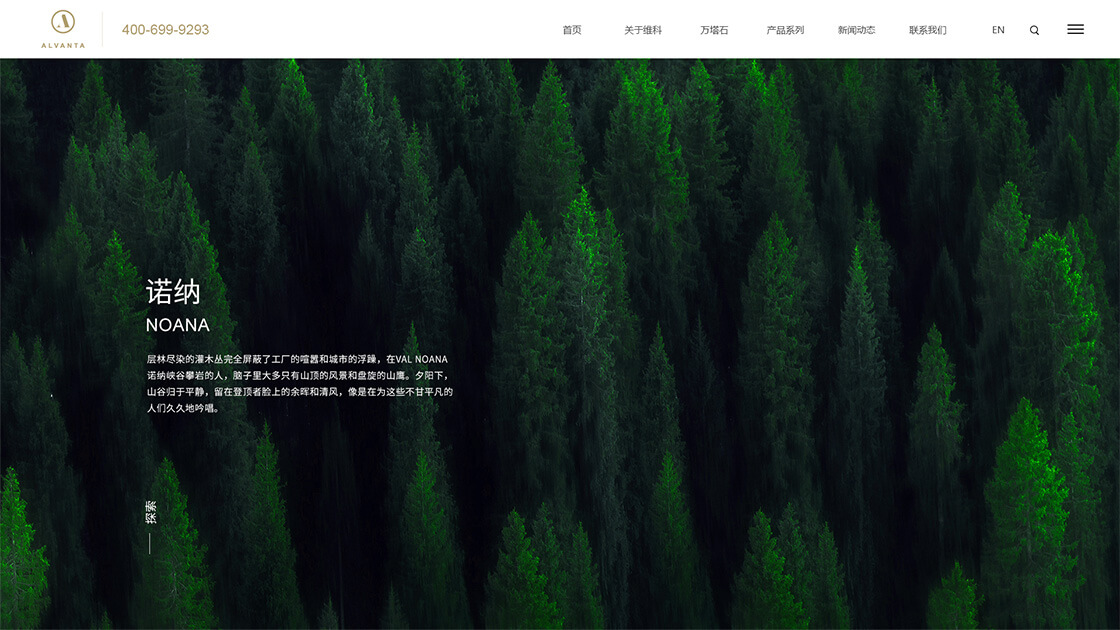This screenshot has height=630, width=1120.
Task: Open search with the magnifier icon
Action: pos(1034,30)
